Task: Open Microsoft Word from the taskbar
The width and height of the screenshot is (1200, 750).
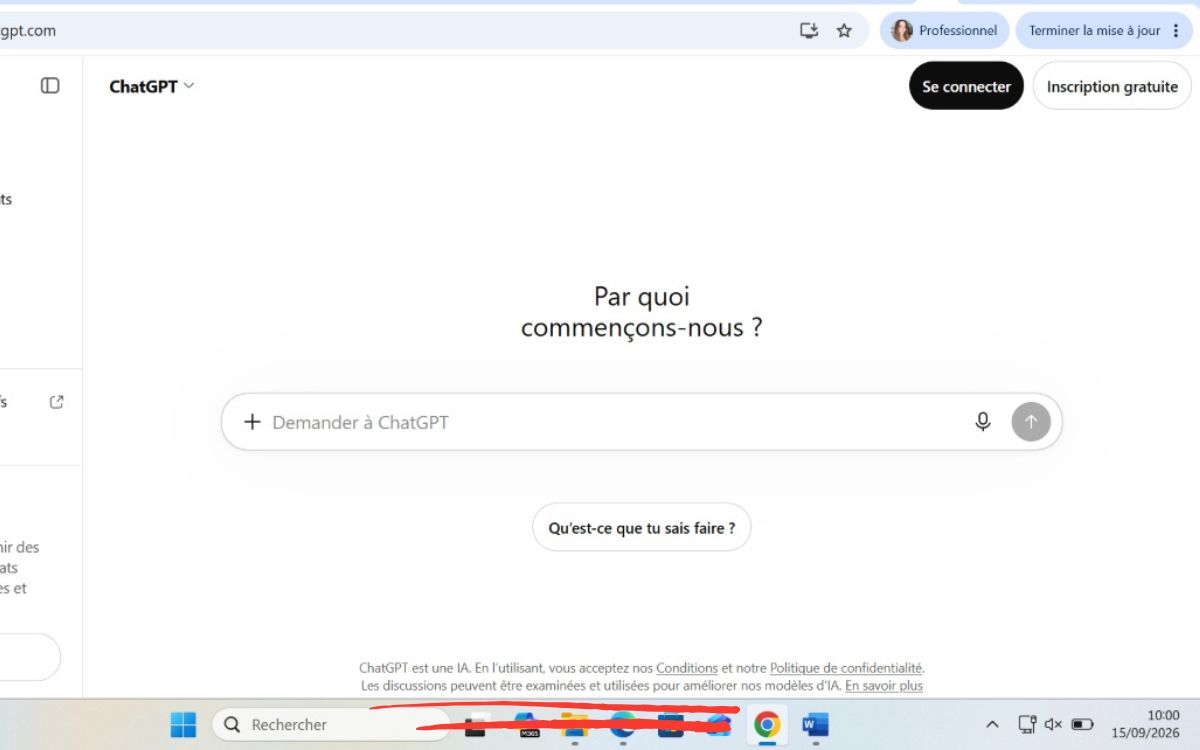Action: pyautogui.click(x=815, y=724)
